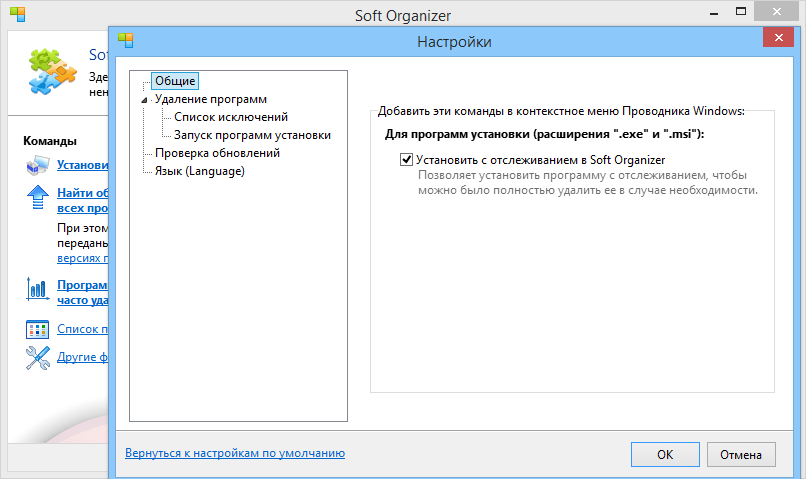The height and width of the screenshot is (479, 806).
Task: Close the Soft Organizer main window
Action: (x=777, y=11)
